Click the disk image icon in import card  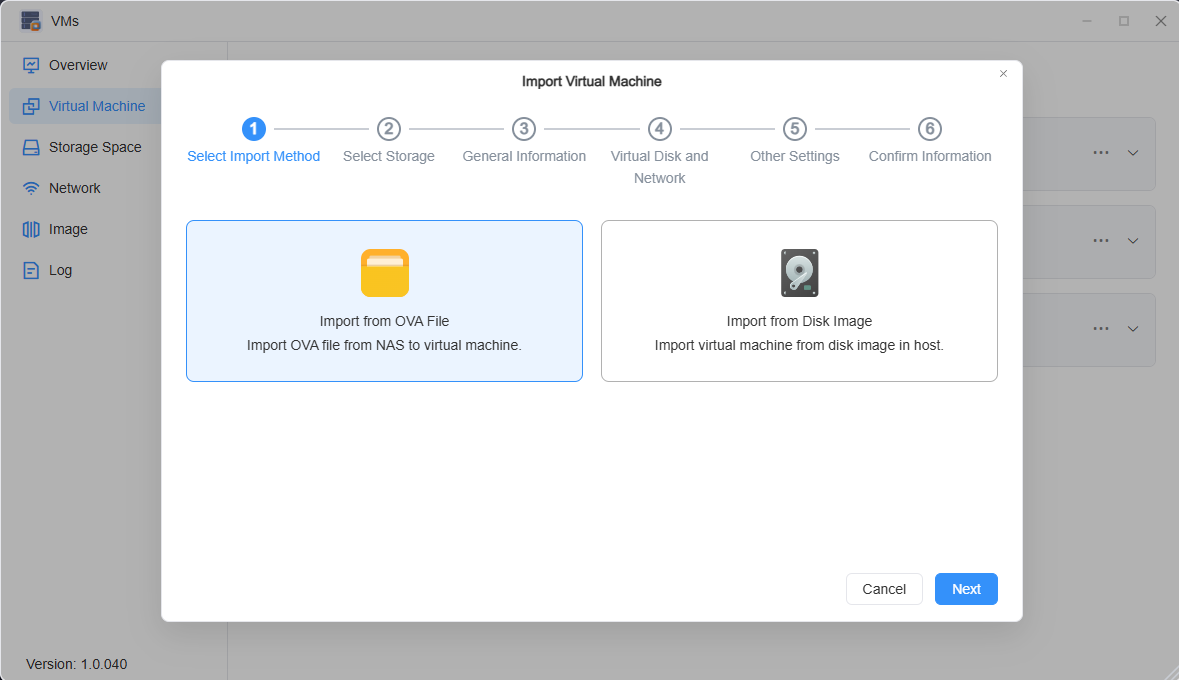point(799,272)
